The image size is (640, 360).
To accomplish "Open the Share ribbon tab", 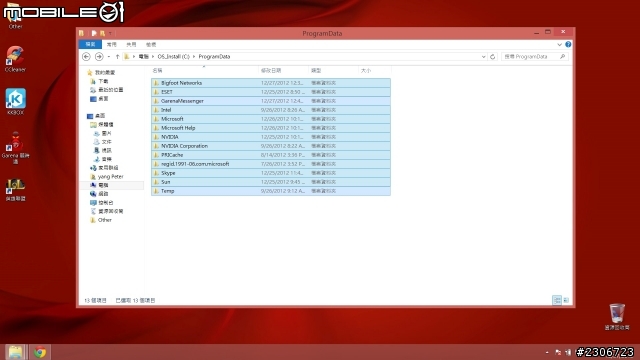I will (x=131, y=44).
